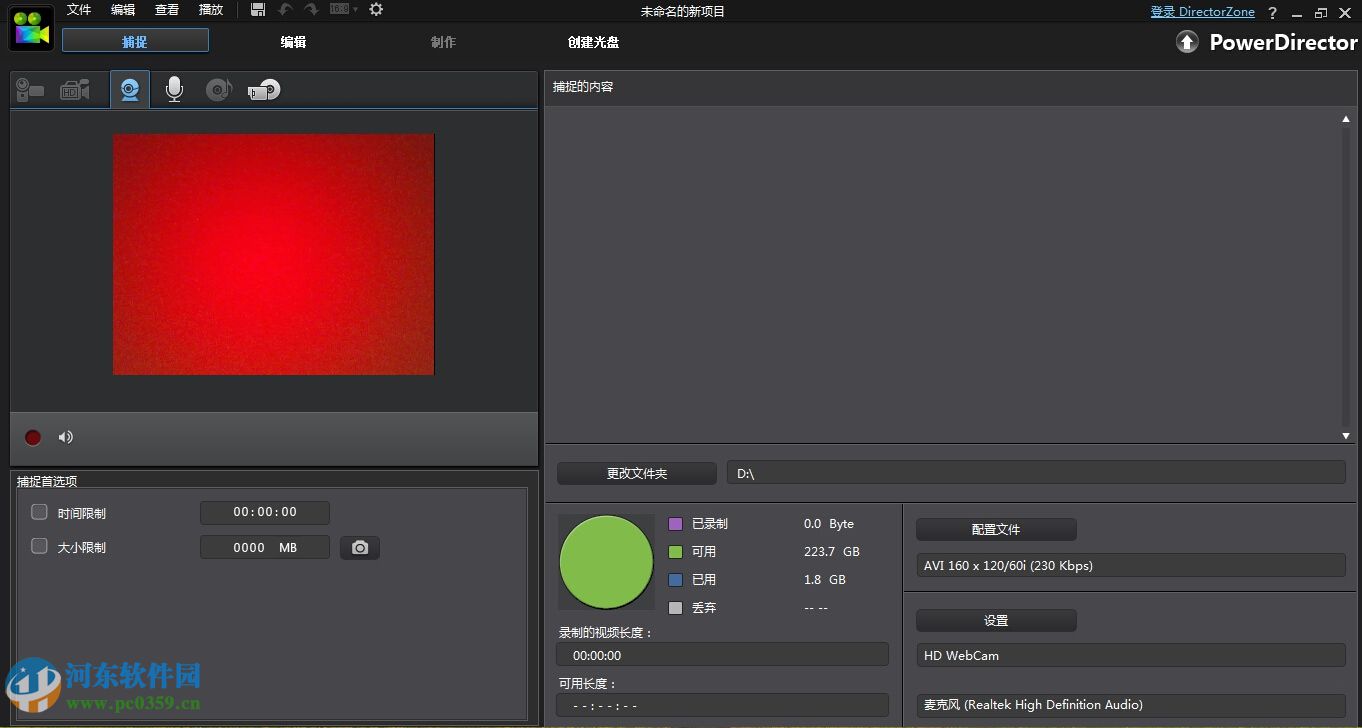Select the microphone capture source

tap(175, 89)
